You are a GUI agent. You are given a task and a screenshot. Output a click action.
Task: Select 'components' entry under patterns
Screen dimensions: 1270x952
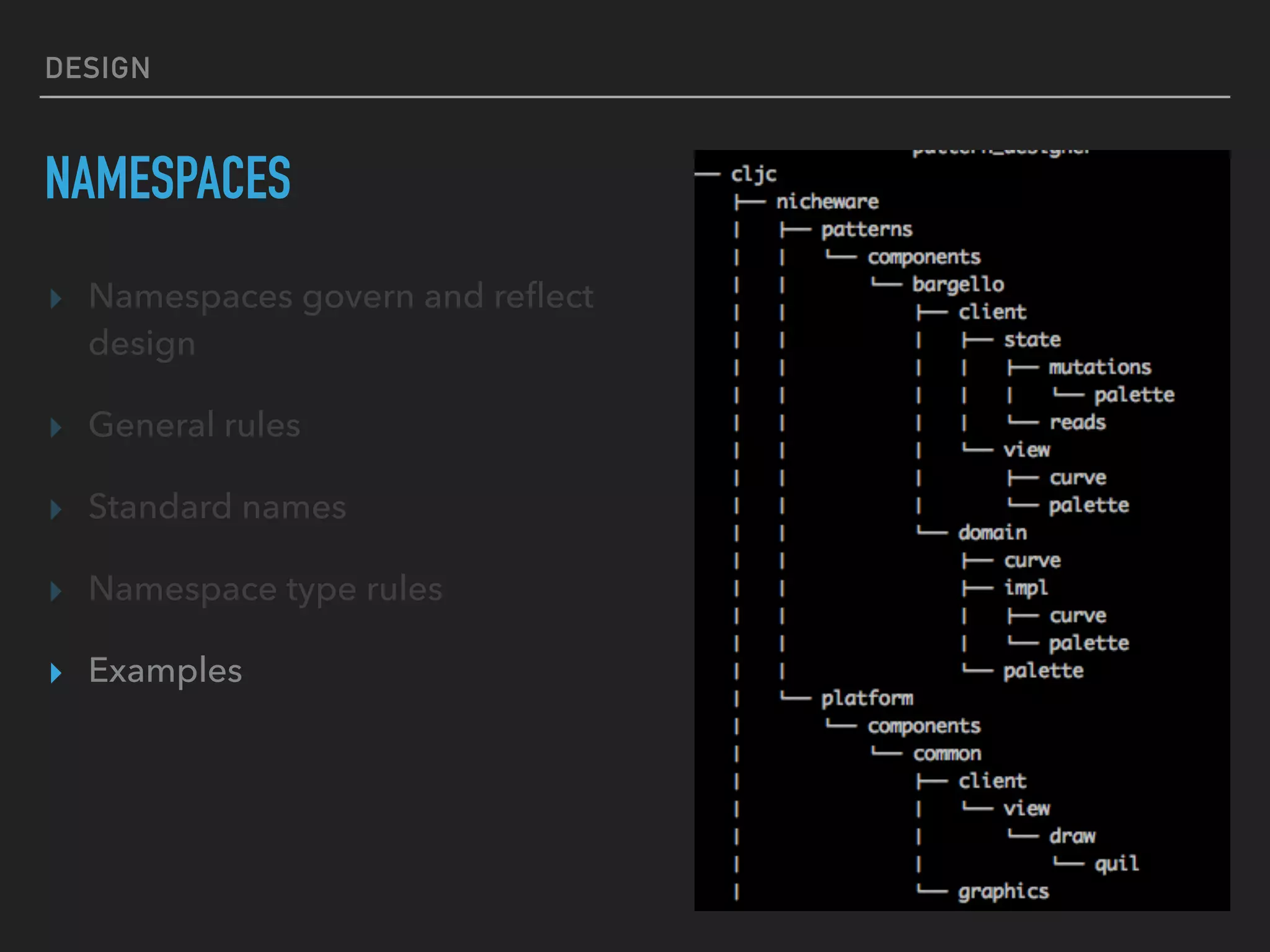tap(924, 258)
